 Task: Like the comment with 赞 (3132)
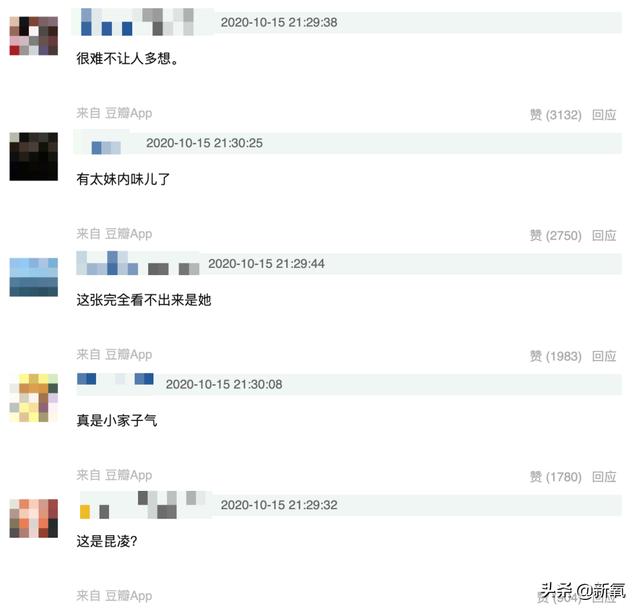pos(556,115)
